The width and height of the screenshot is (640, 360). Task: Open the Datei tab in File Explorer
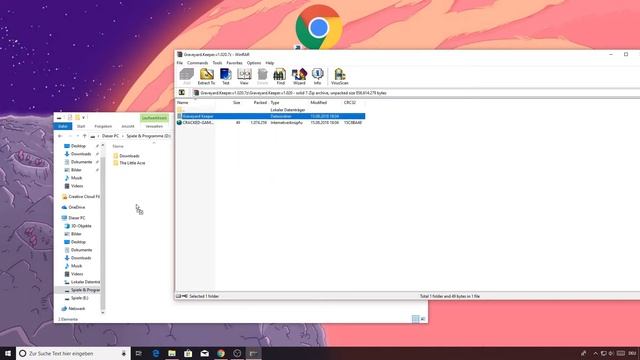click(62, 126)
